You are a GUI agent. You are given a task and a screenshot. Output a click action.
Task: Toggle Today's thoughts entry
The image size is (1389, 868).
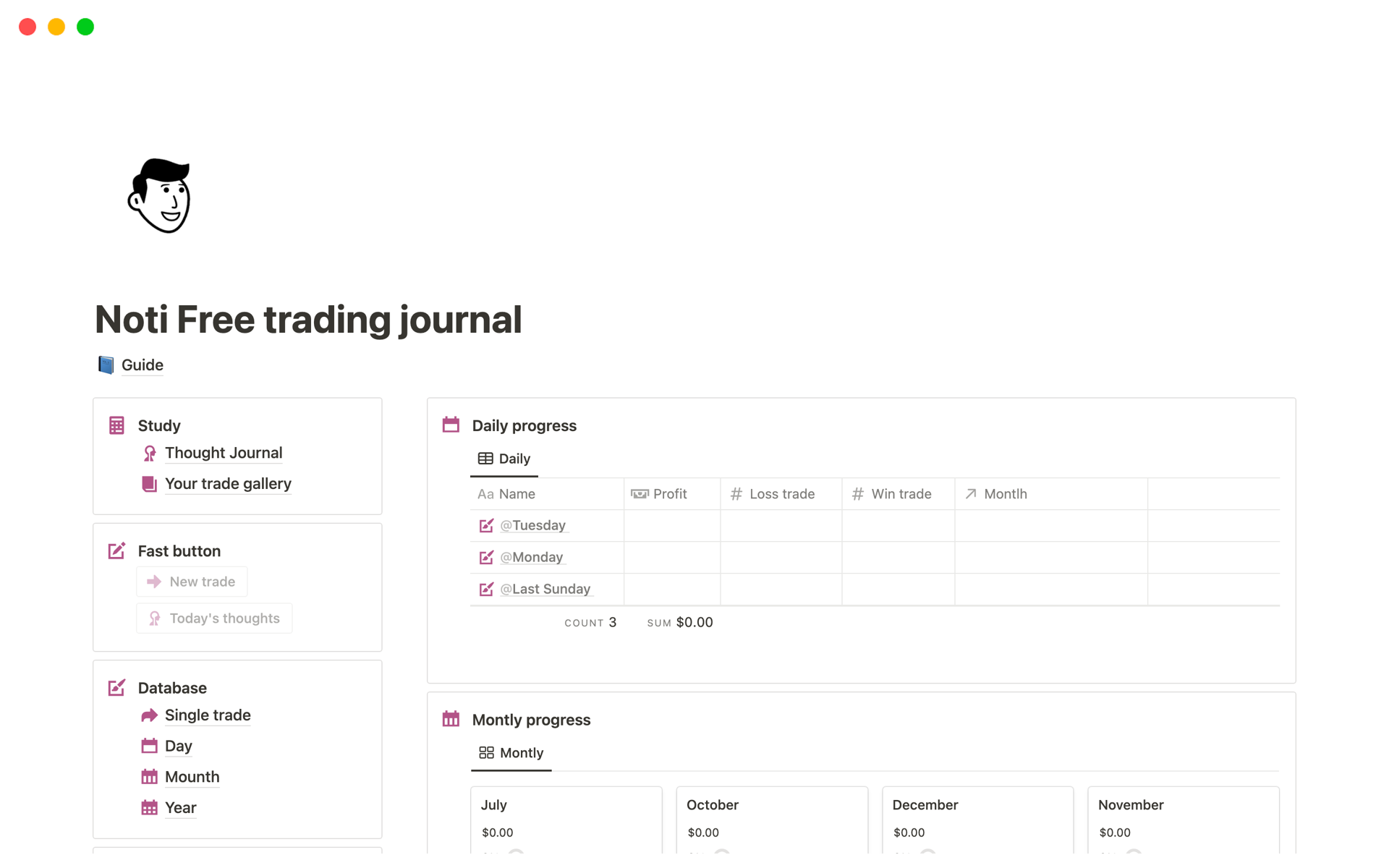214,617
